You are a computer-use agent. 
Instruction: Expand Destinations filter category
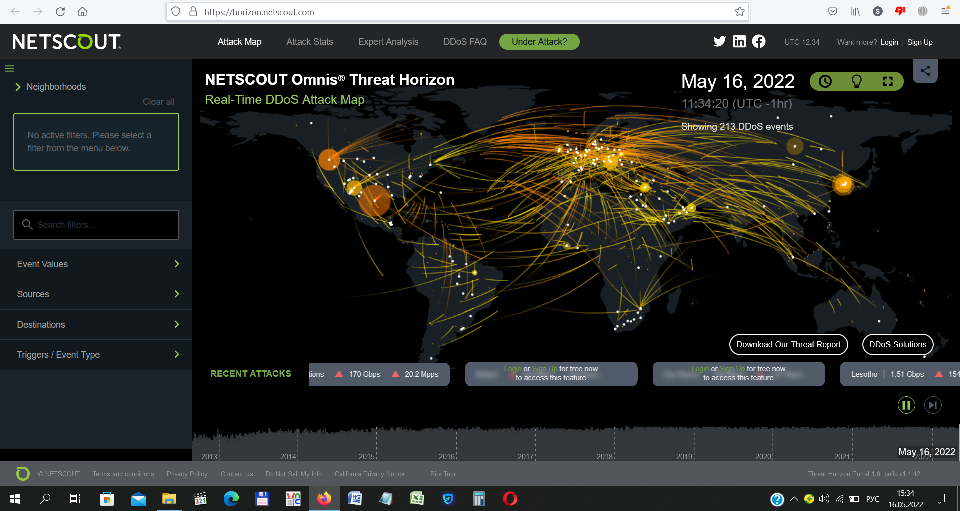tap(96, 324)
